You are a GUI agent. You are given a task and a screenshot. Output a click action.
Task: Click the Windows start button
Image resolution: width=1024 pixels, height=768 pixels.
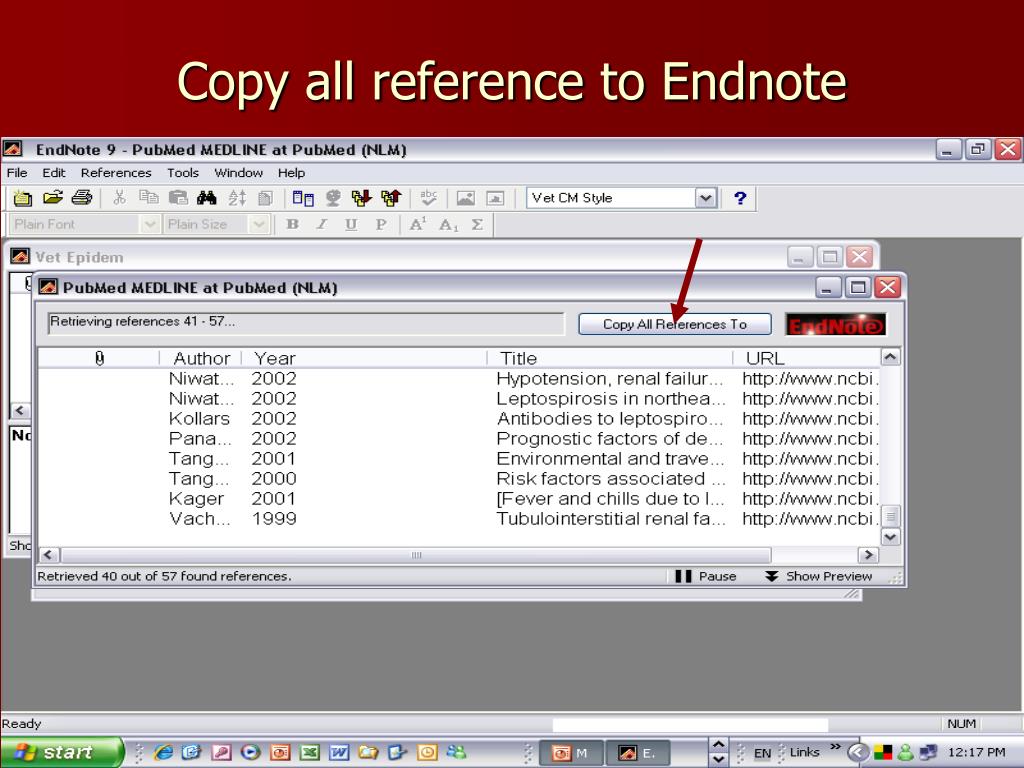click(61, 752)
